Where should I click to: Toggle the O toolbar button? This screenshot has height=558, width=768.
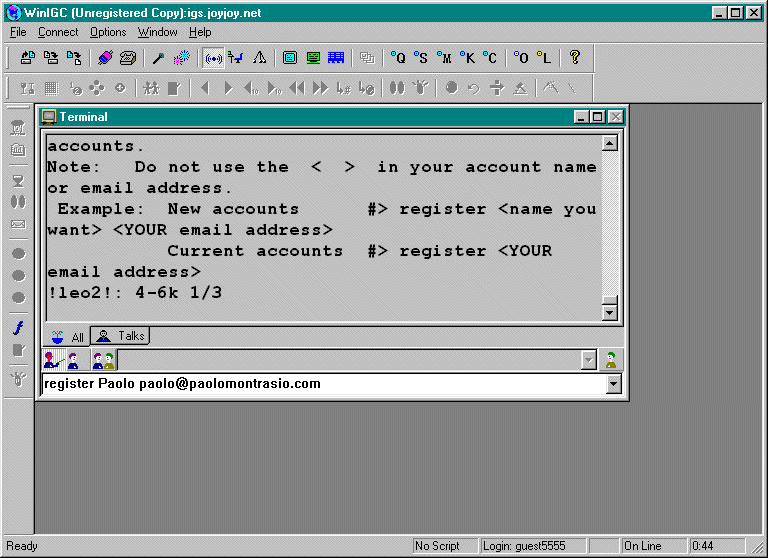521,58
